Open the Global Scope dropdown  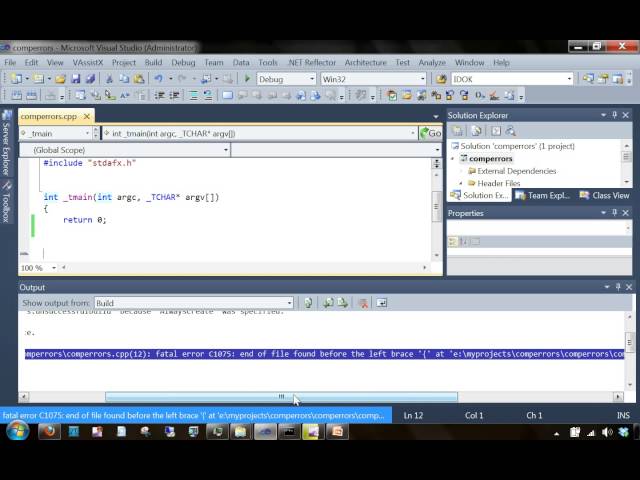[226, 150]
